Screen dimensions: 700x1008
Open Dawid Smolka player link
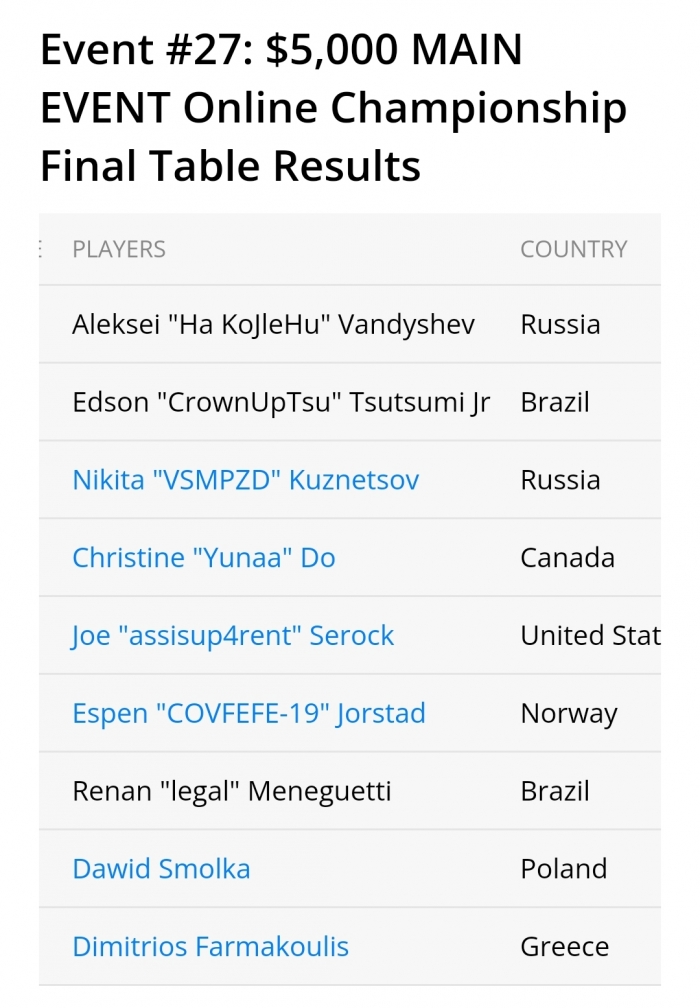[161, 869]
